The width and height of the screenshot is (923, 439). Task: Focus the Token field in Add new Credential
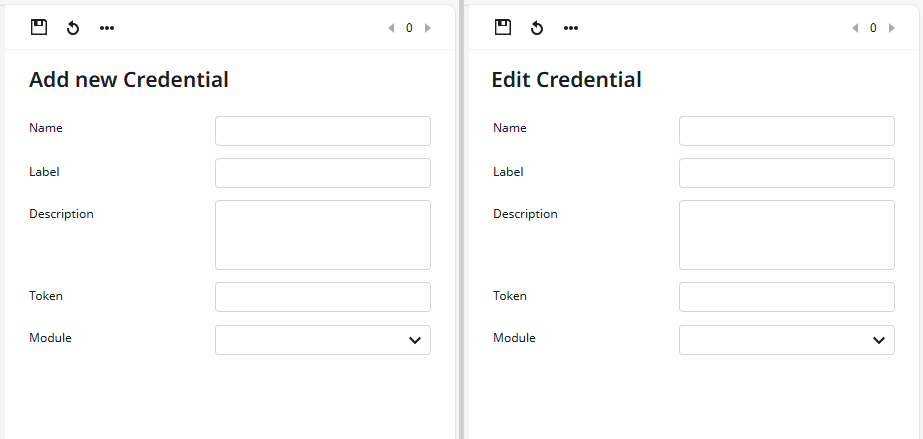point(323,297)
